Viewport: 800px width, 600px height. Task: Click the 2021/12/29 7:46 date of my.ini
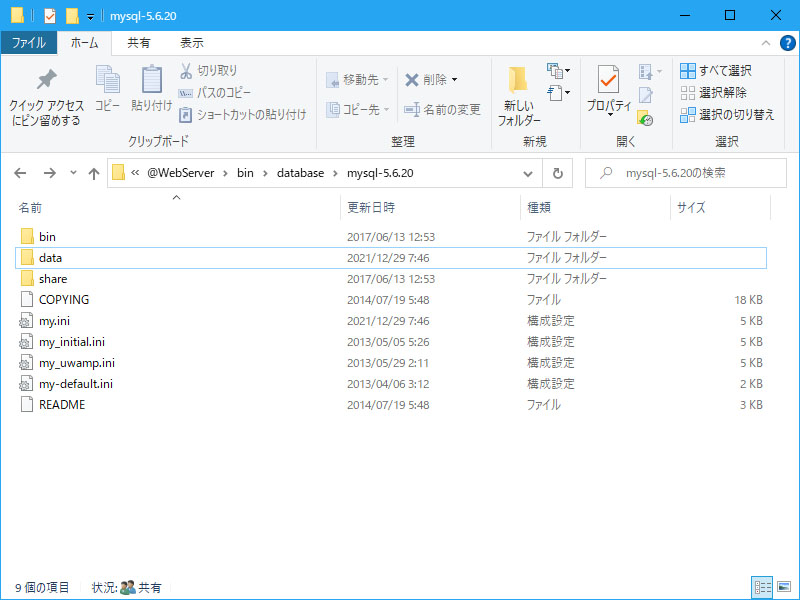tap(388, 321)
